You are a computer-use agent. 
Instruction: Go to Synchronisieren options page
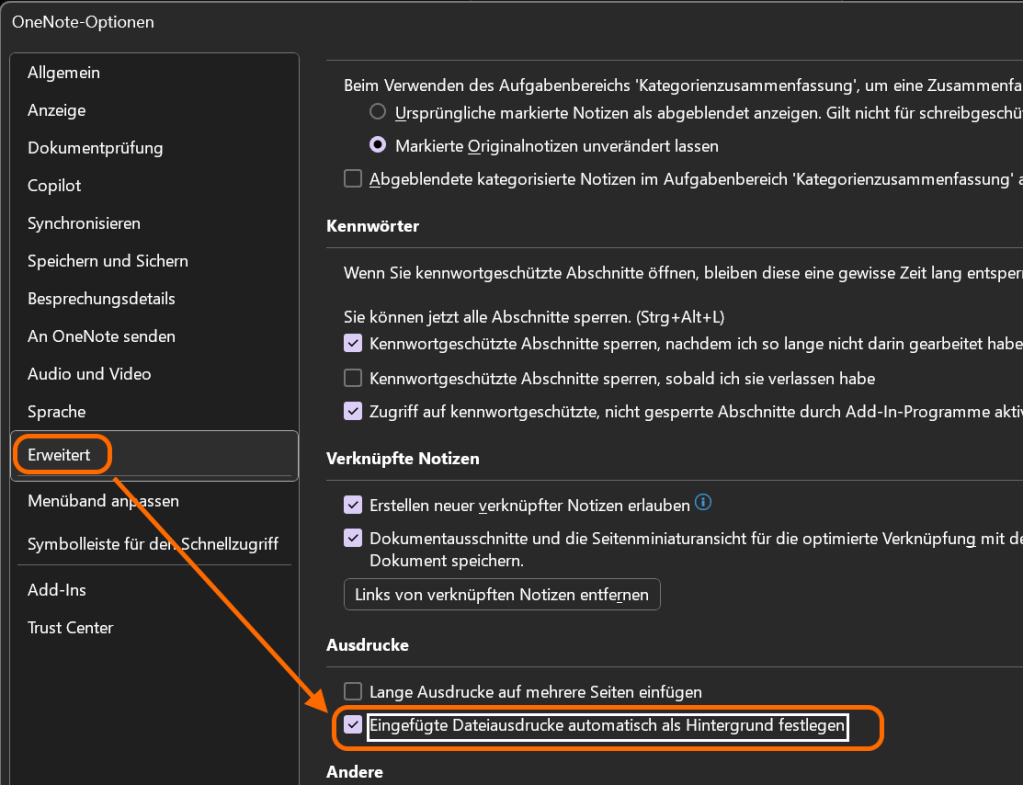84,223
